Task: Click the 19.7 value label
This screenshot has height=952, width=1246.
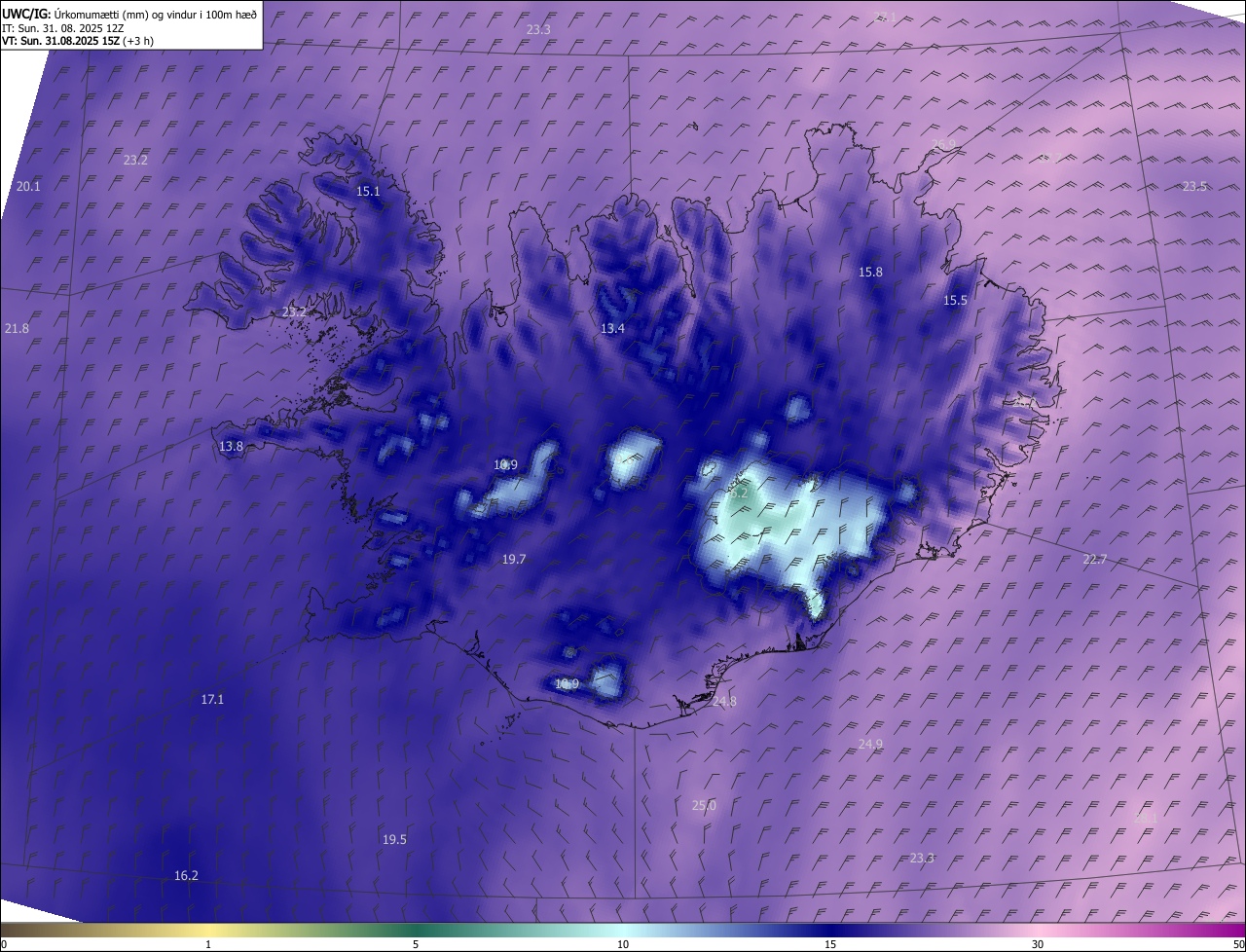Action: (x=514, y=559)
